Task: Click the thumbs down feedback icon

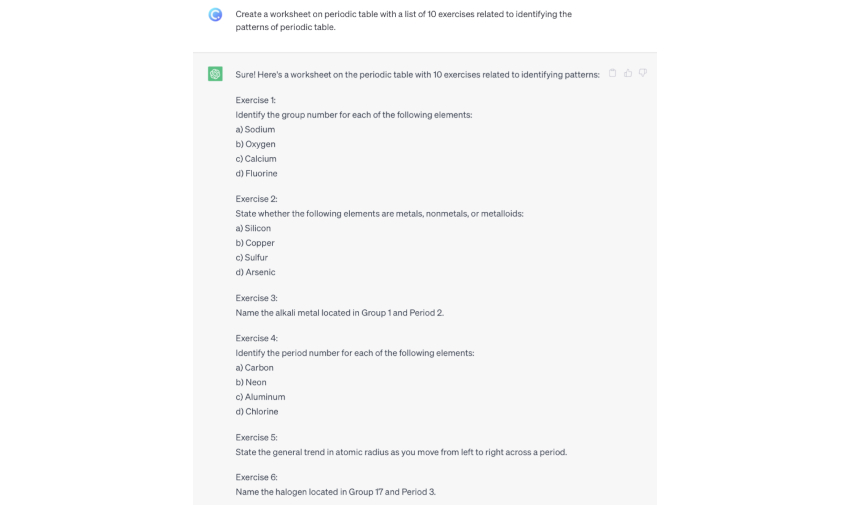Action: click(643, 73)
